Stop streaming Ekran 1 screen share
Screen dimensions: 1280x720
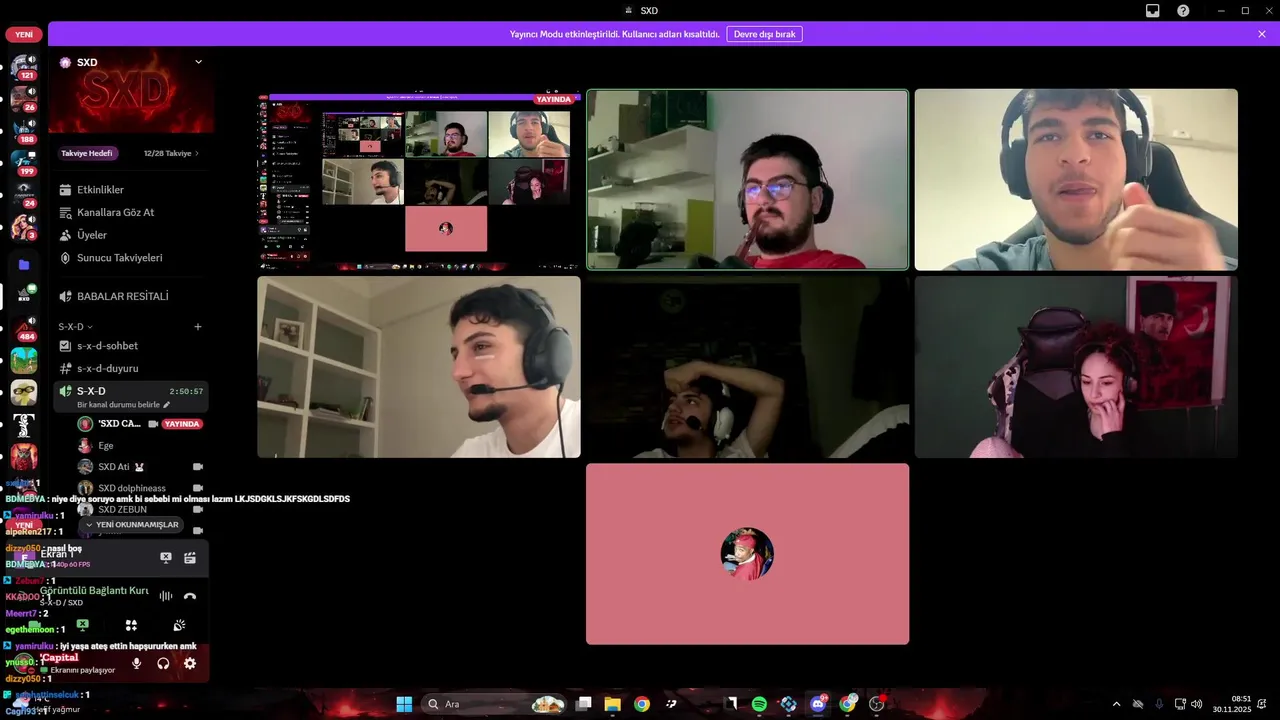166,558
